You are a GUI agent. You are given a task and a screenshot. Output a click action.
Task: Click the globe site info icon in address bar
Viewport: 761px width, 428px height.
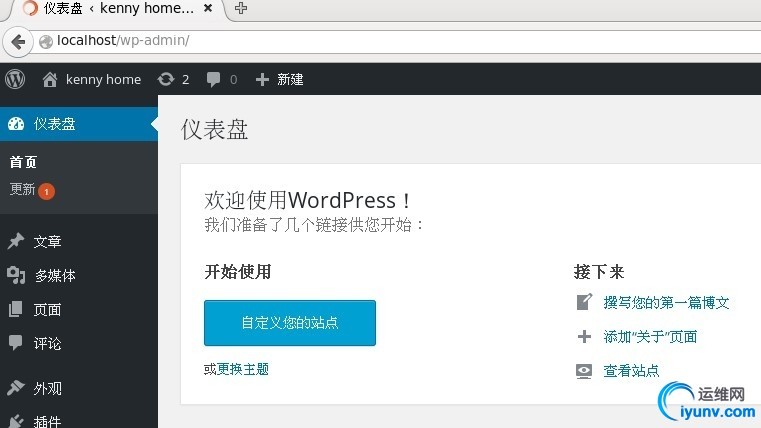46,42
